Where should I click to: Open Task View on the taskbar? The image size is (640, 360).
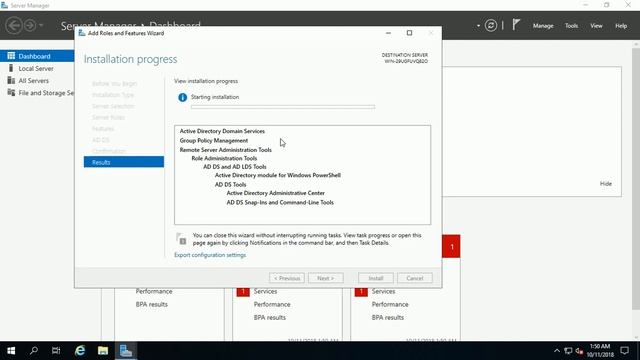click(x=56, y=351)
